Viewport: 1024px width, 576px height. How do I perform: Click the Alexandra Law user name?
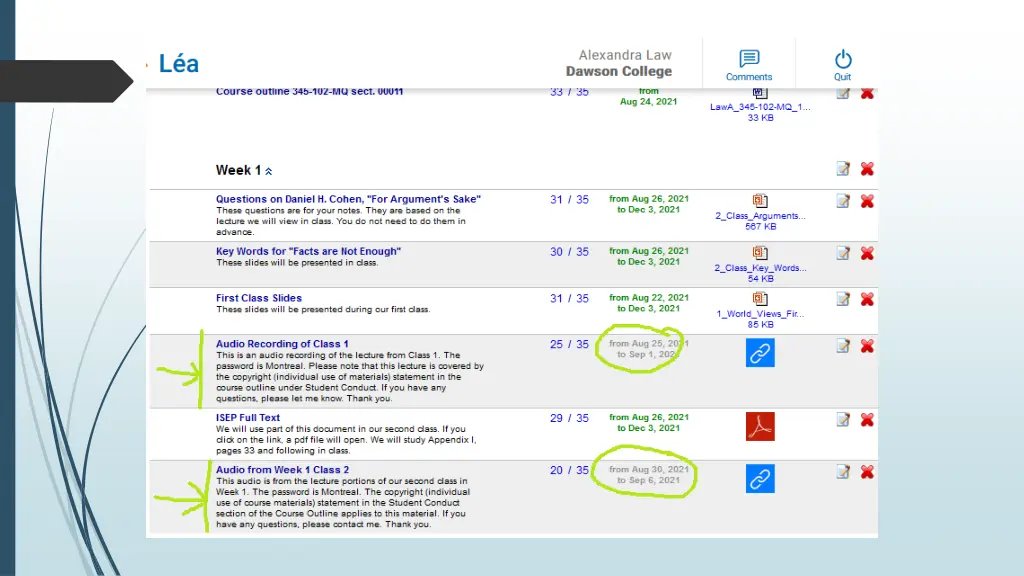point(625,56)
